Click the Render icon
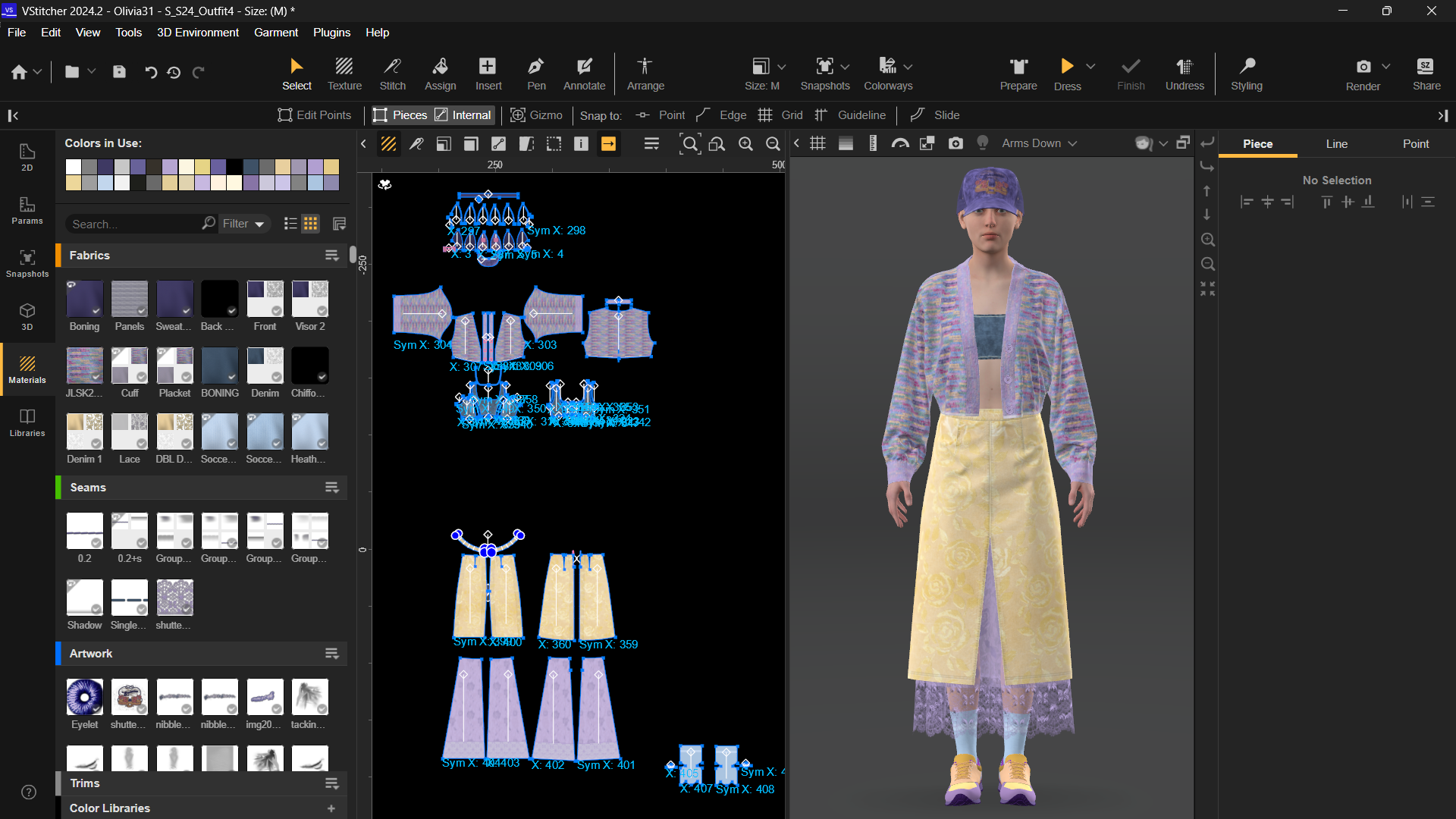Screen dimensions: 1456x819 pyautogui.click(x=1362, y=74)
